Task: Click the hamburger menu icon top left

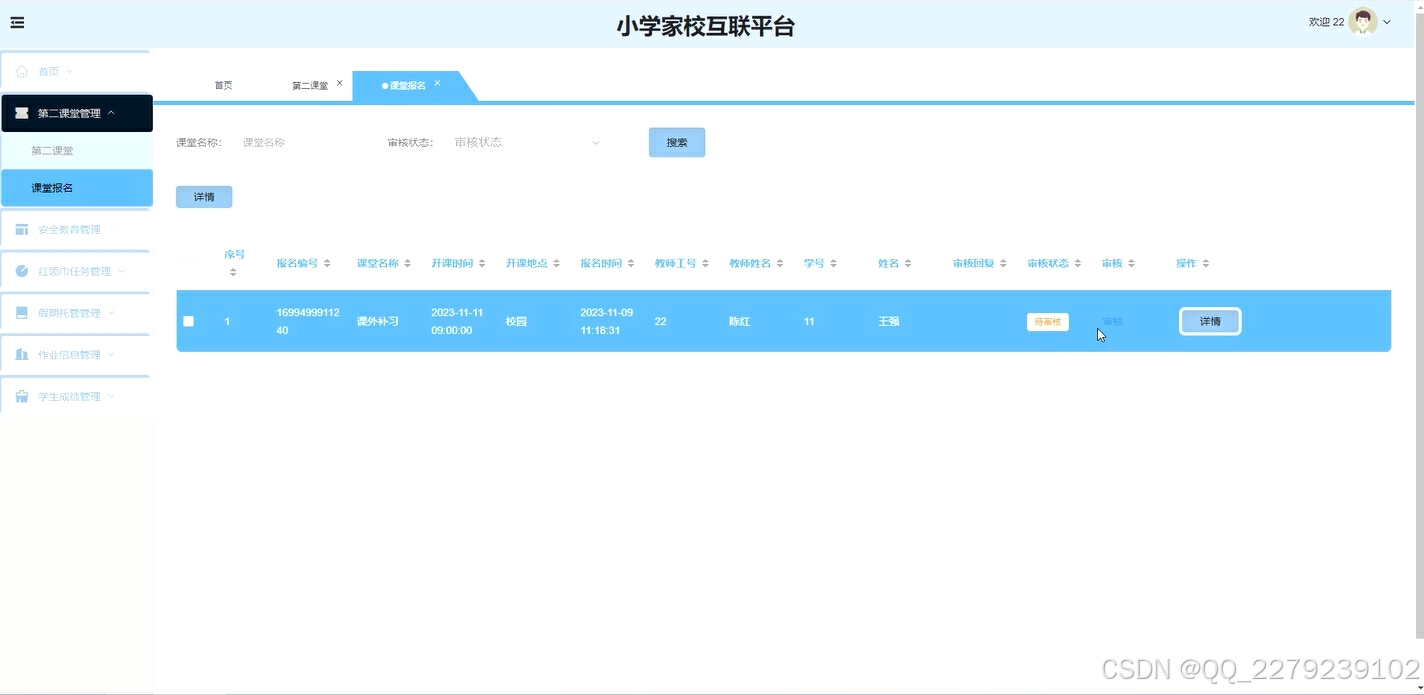Action: [17, 22]
